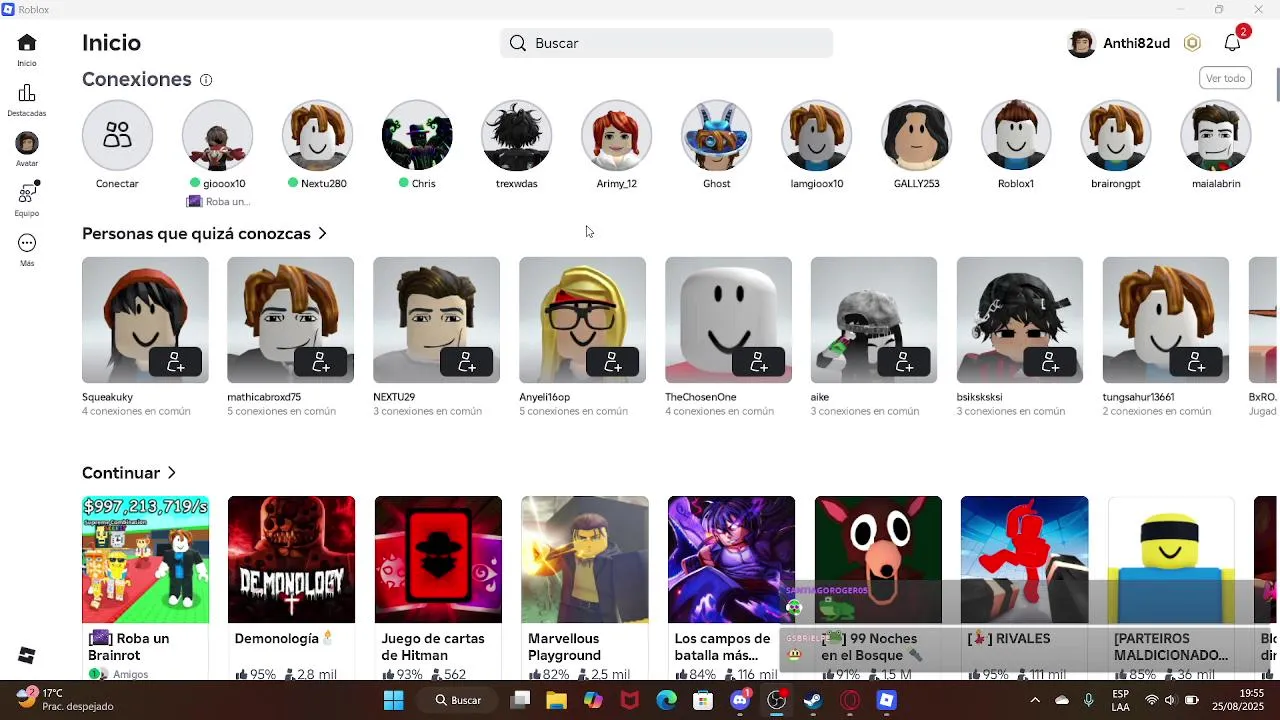The width and height of the screenshot is (1280, 720).
Task: Open Juego de cartas de Hitman game
Action: click(438, 560)
